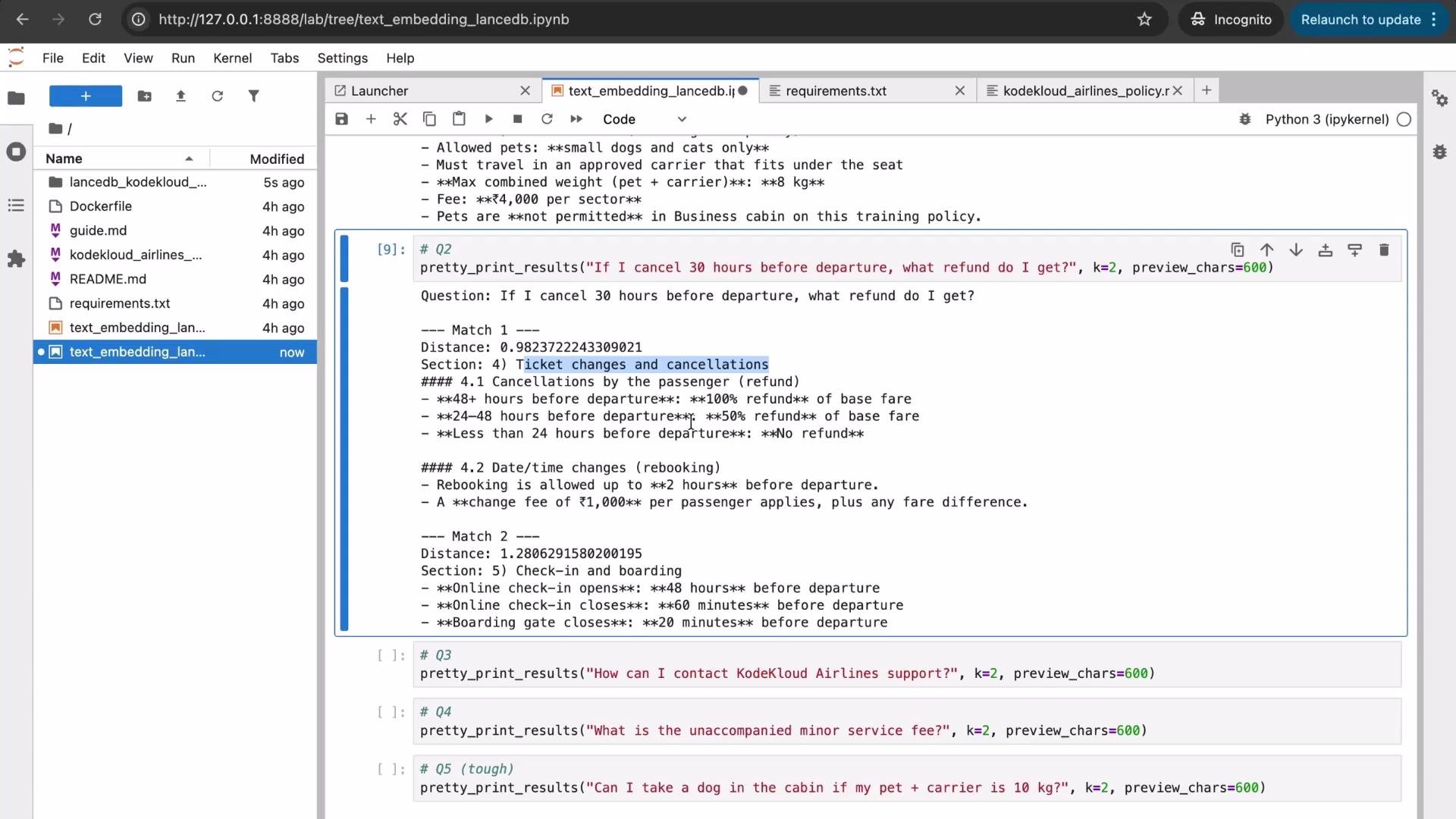Open the table of contents sidebar

click(16, 206)
